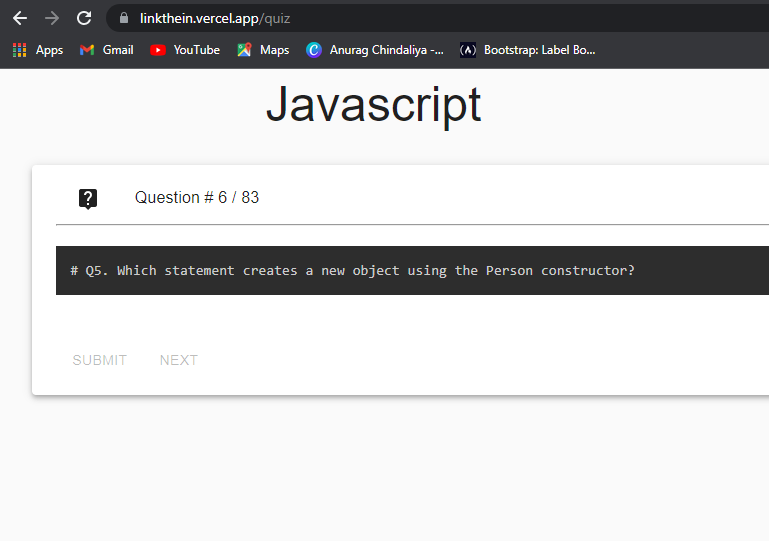Click the Maps pin icon
The image size is (769, 541).
point(244,50)
